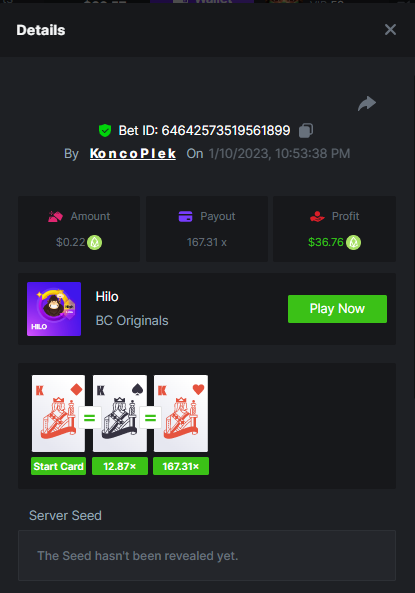Click the Amount bet icon
415x593 pixels.
[x=55, y=216]
